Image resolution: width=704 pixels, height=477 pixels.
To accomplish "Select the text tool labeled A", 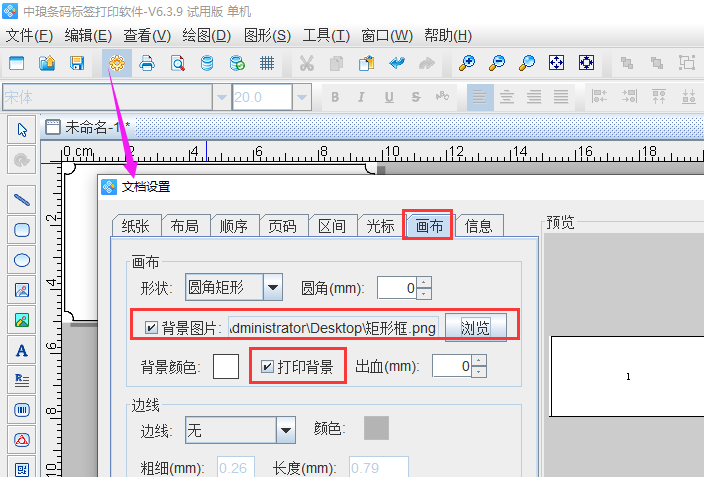I will coord(22,350).
